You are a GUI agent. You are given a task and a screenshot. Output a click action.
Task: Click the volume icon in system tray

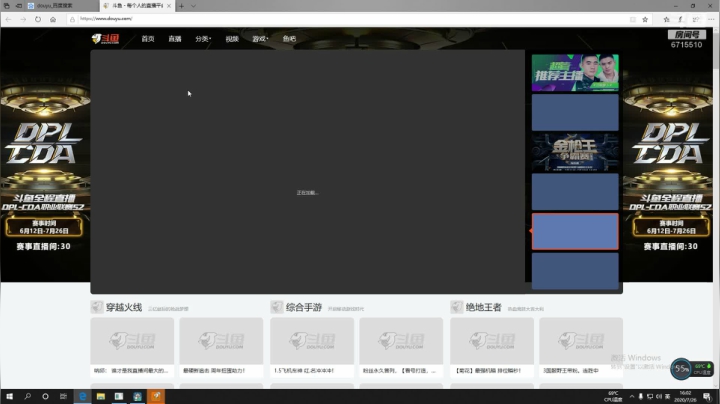658,397
